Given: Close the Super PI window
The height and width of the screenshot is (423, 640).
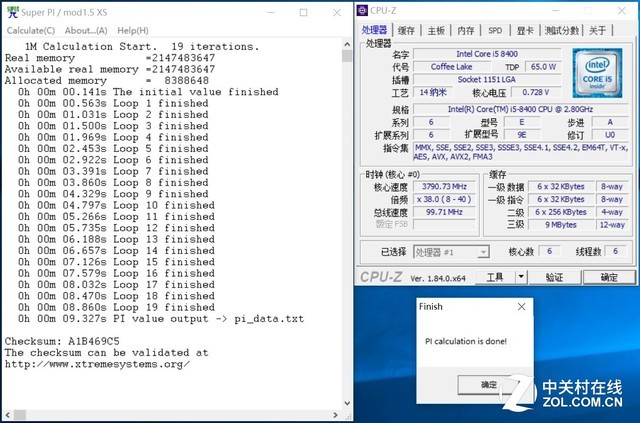Looking at the screenshot, I should point(337,13).
